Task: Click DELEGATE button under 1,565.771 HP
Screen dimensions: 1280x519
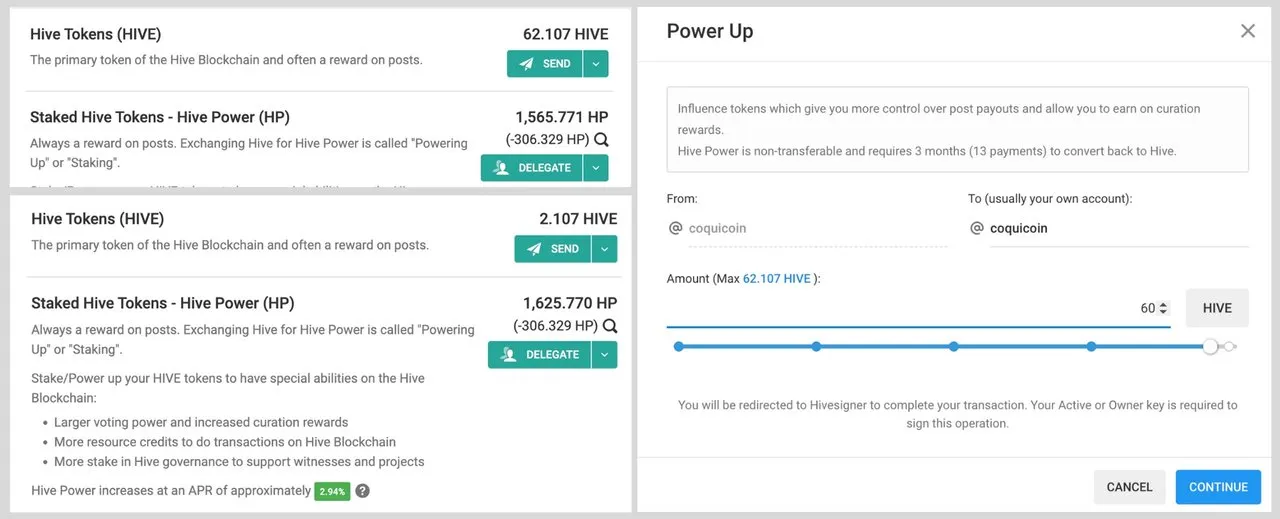Action: tap(531, 168)
